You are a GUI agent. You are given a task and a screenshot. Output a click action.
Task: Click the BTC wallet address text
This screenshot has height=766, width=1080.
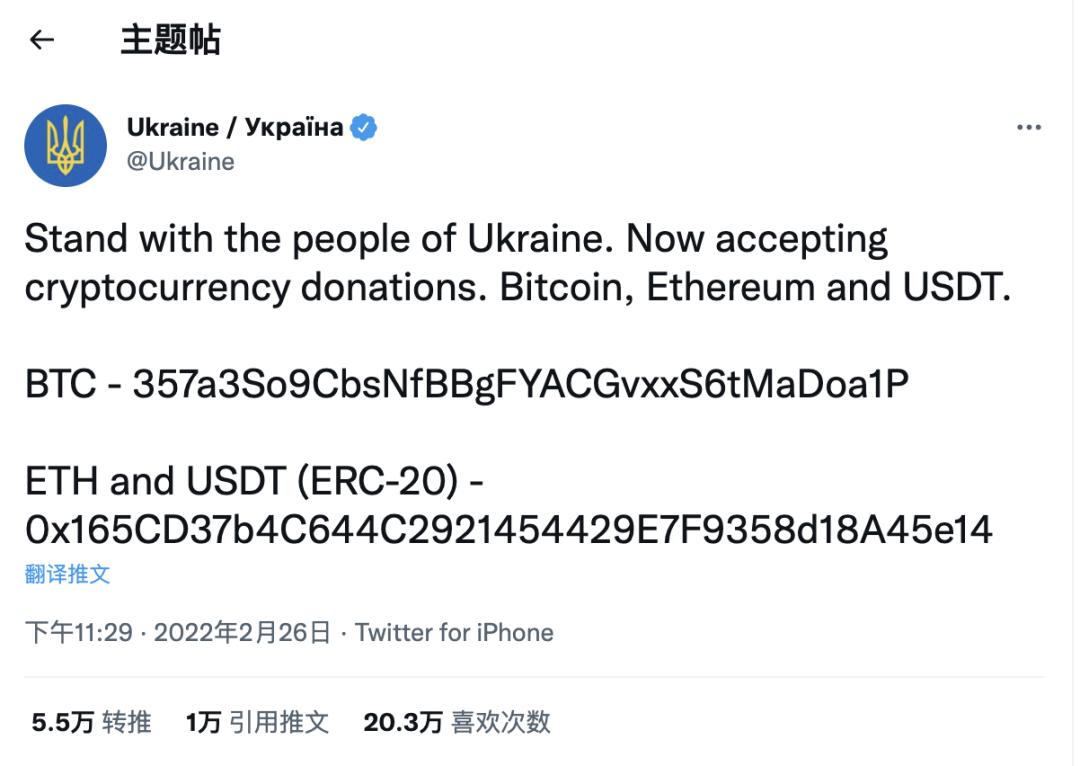[x=520, y=384]
